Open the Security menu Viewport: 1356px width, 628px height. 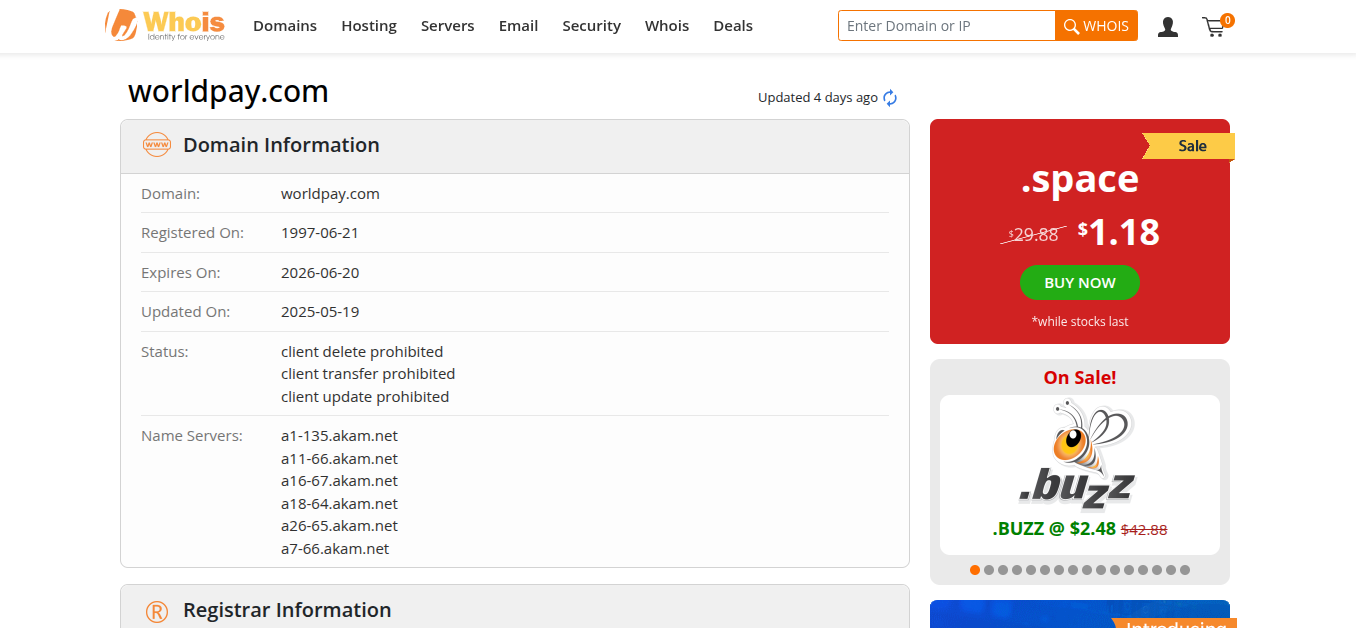(x=591, y=26)
